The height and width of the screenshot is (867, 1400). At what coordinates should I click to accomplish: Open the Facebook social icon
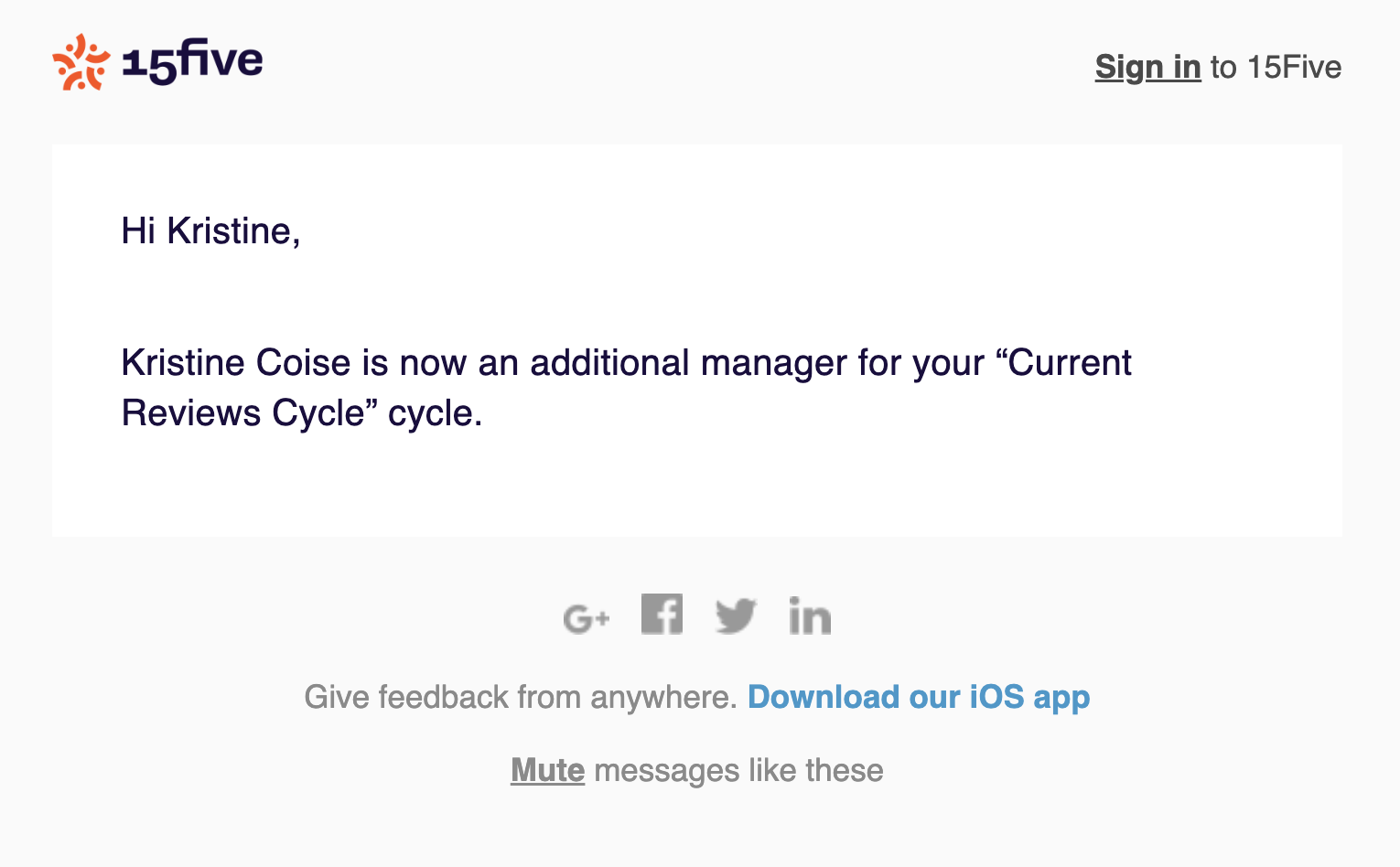(662, 614)
